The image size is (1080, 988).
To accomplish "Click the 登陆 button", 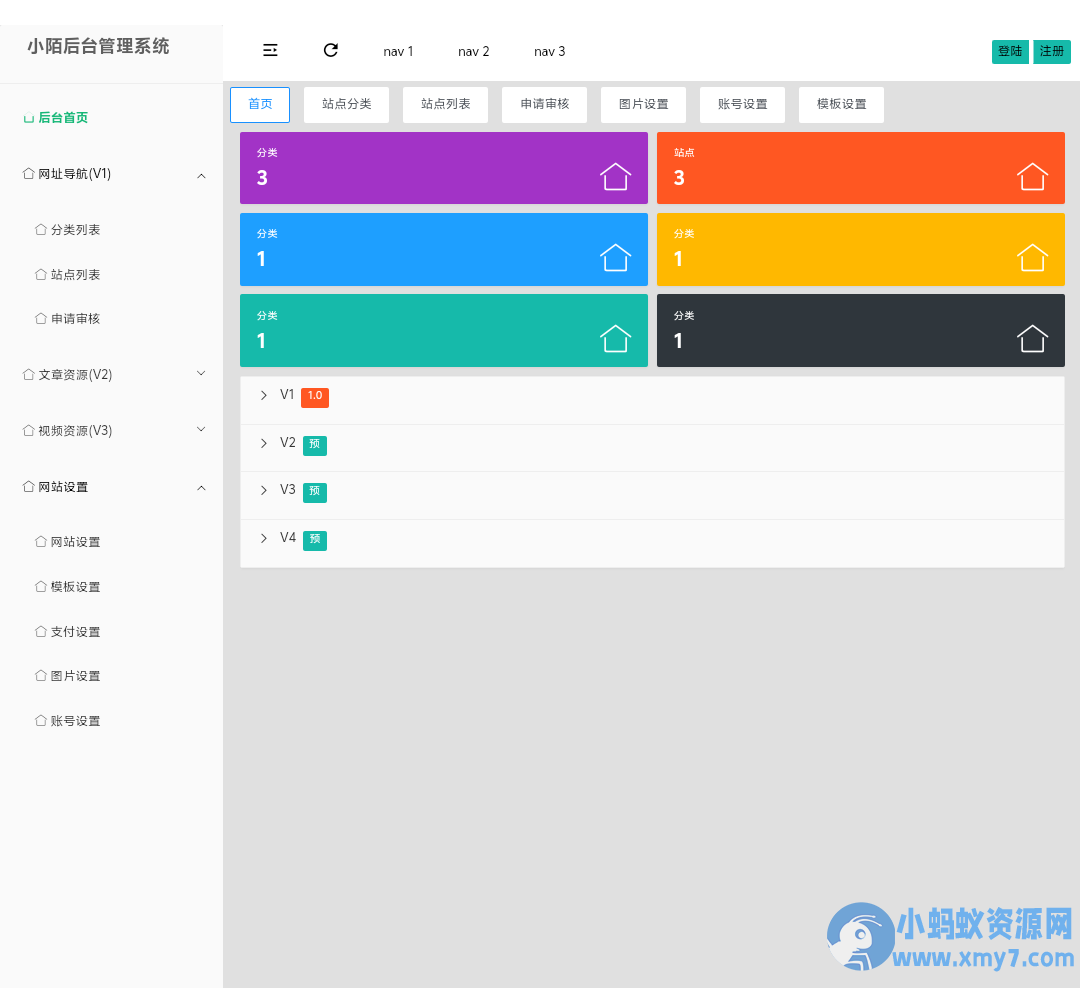I will tap(1010, 51).
